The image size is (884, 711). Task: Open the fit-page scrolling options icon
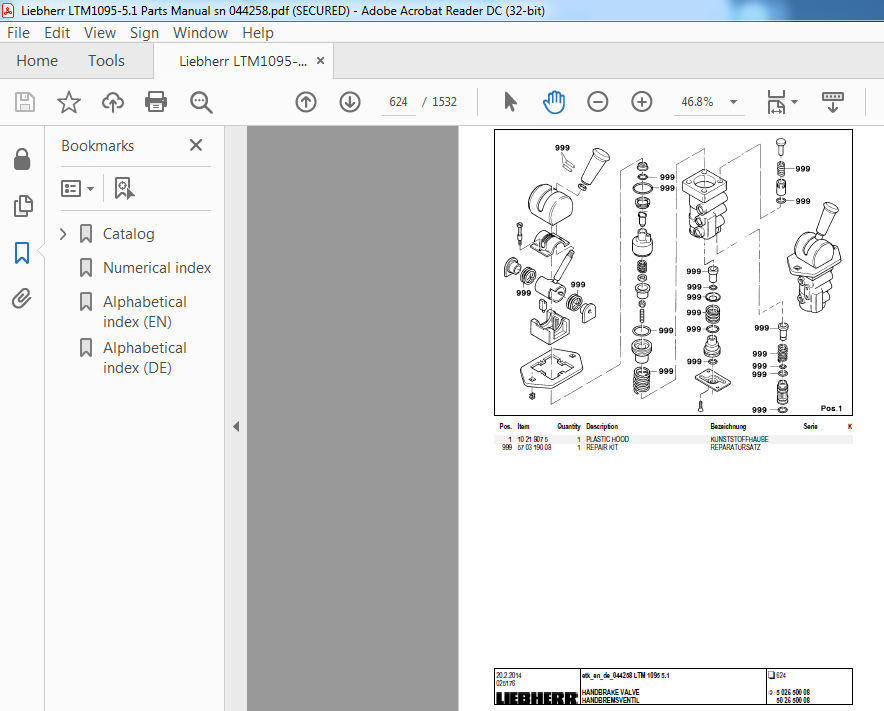(x=776, y=102)
